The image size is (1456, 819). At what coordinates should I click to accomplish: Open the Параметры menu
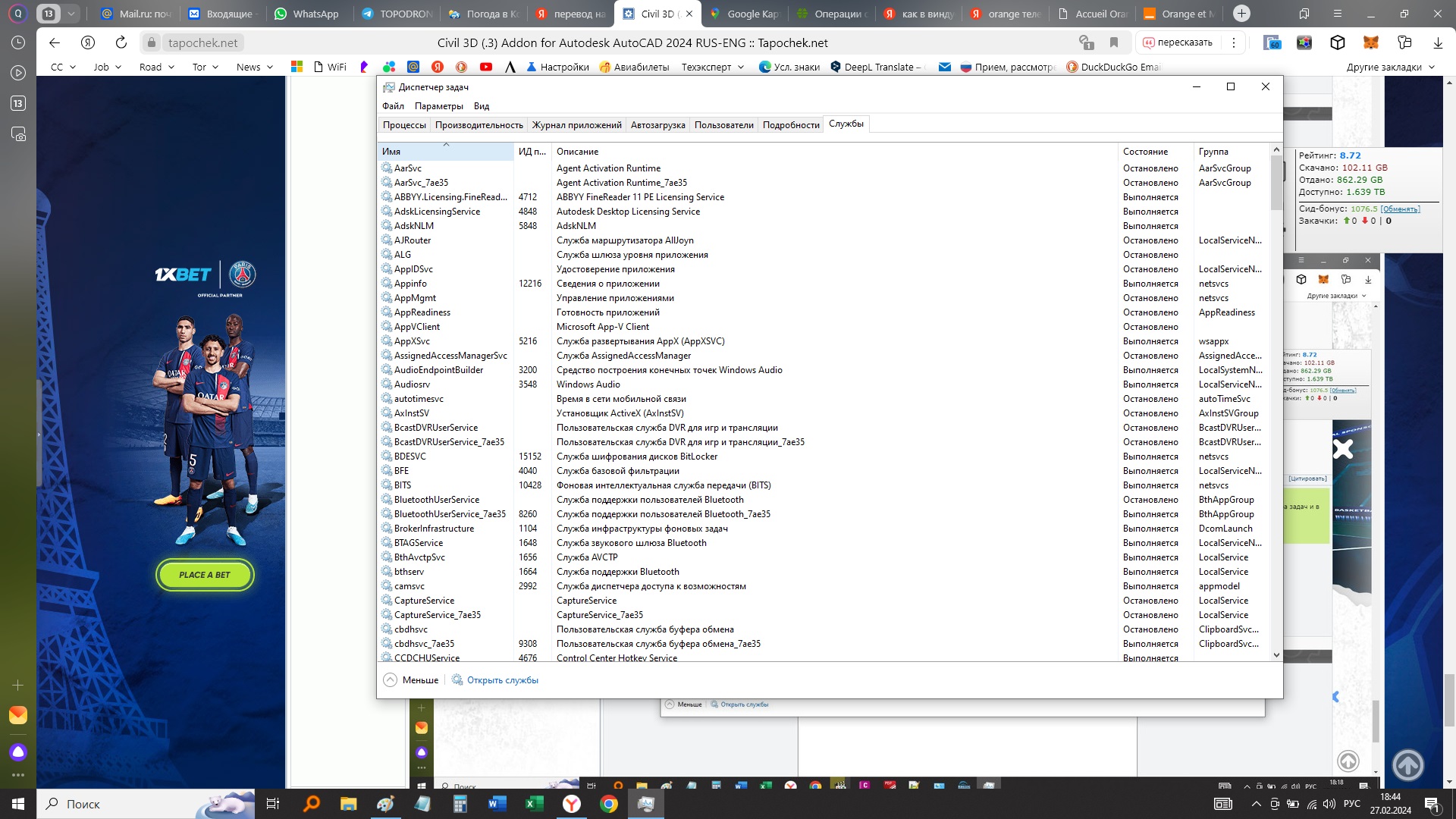(438, 106)
